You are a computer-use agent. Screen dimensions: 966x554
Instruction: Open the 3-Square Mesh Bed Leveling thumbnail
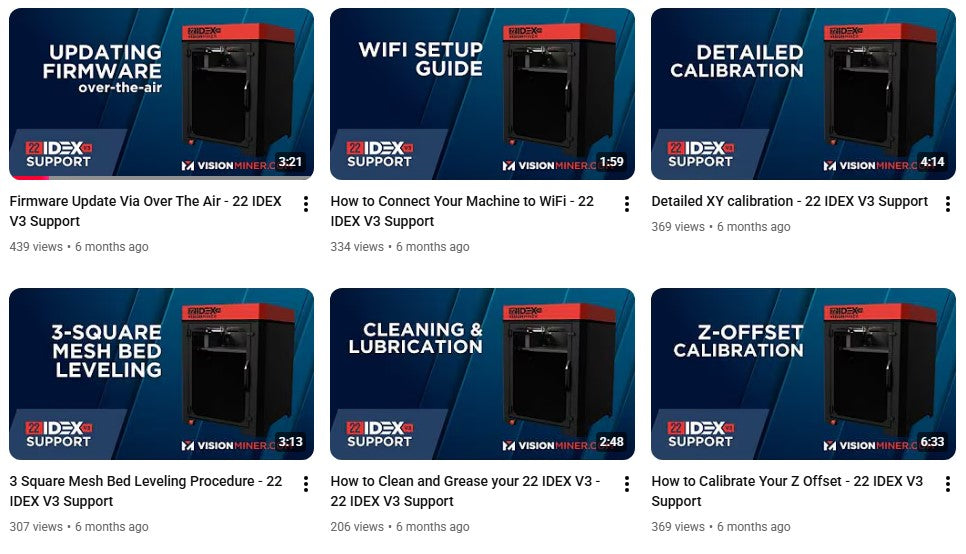(161, 373)
